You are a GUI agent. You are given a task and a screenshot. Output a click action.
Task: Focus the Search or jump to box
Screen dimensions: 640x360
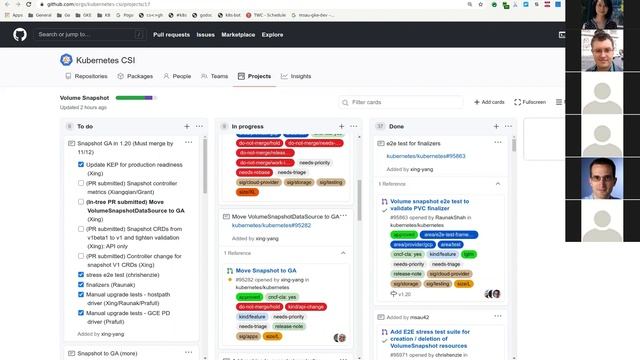coord(89,35)
